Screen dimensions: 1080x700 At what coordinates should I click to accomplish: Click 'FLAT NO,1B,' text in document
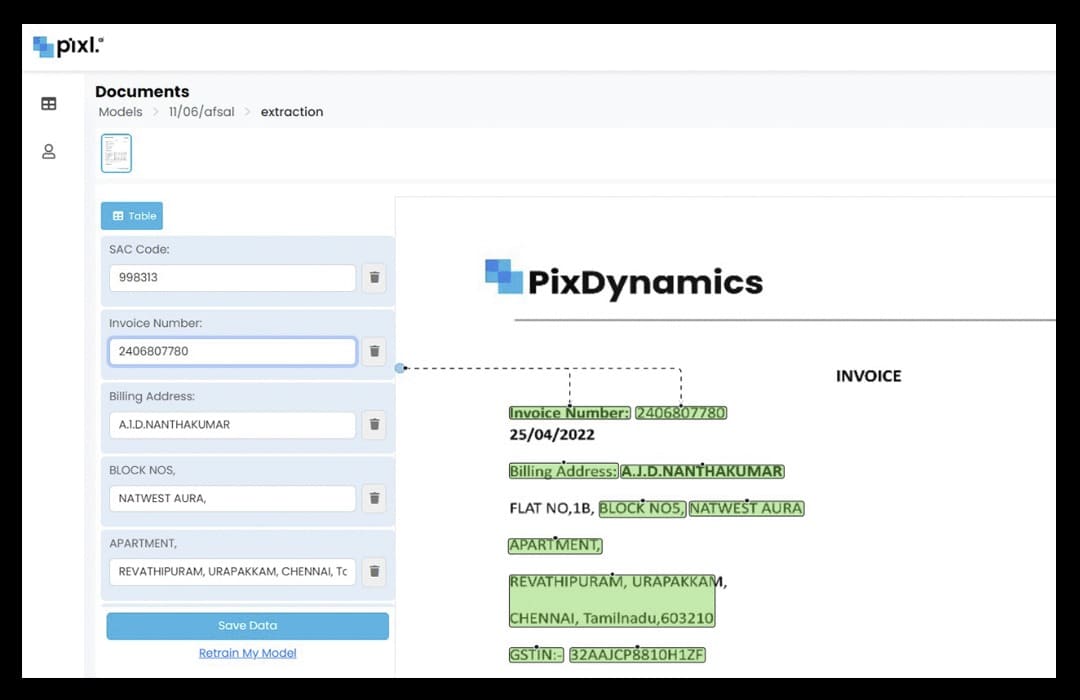click(x=552, y=508)
